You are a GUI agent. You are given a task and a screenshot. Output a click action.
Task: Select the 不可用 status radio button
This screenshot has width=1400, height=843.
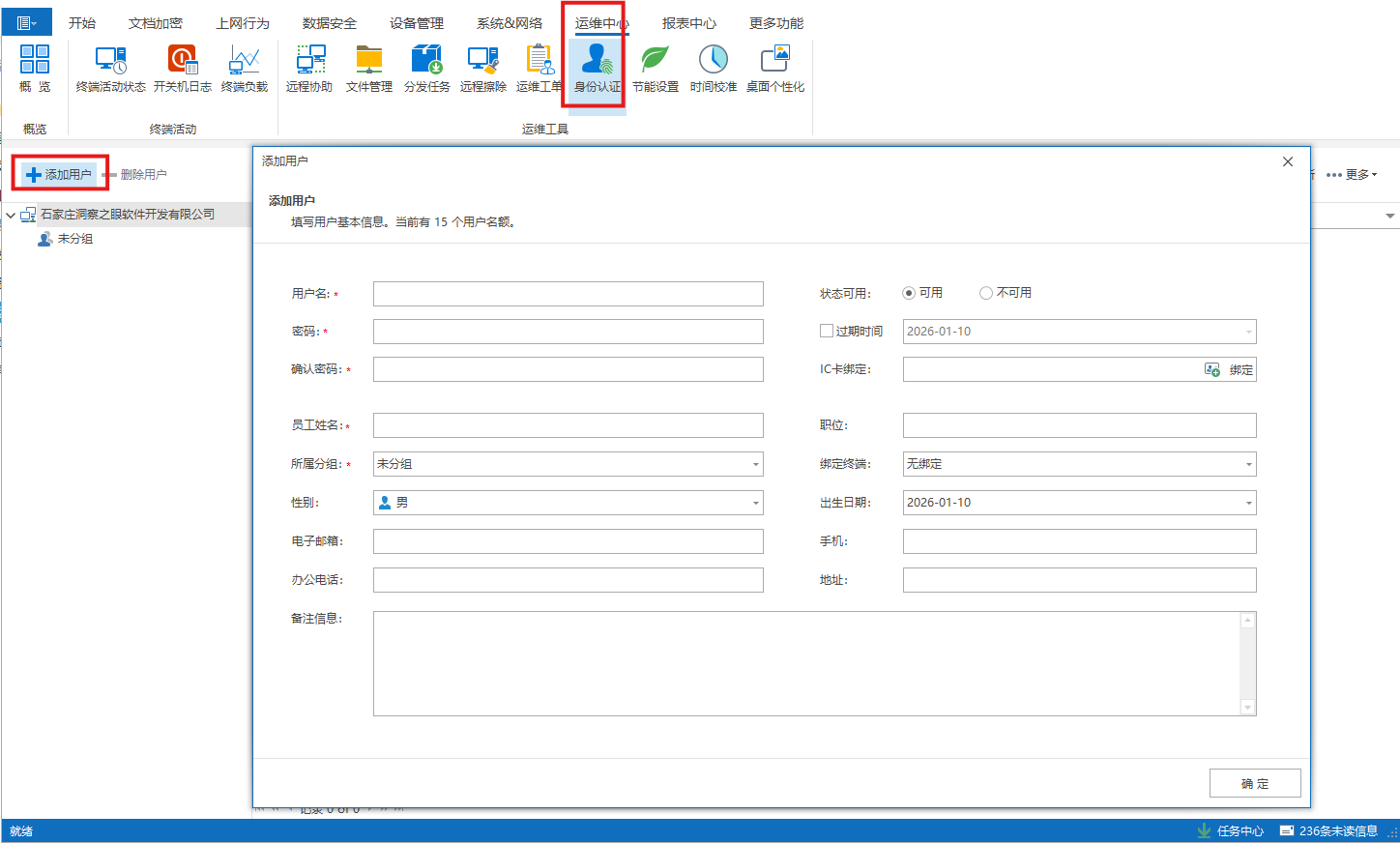(x=985, y=293)
